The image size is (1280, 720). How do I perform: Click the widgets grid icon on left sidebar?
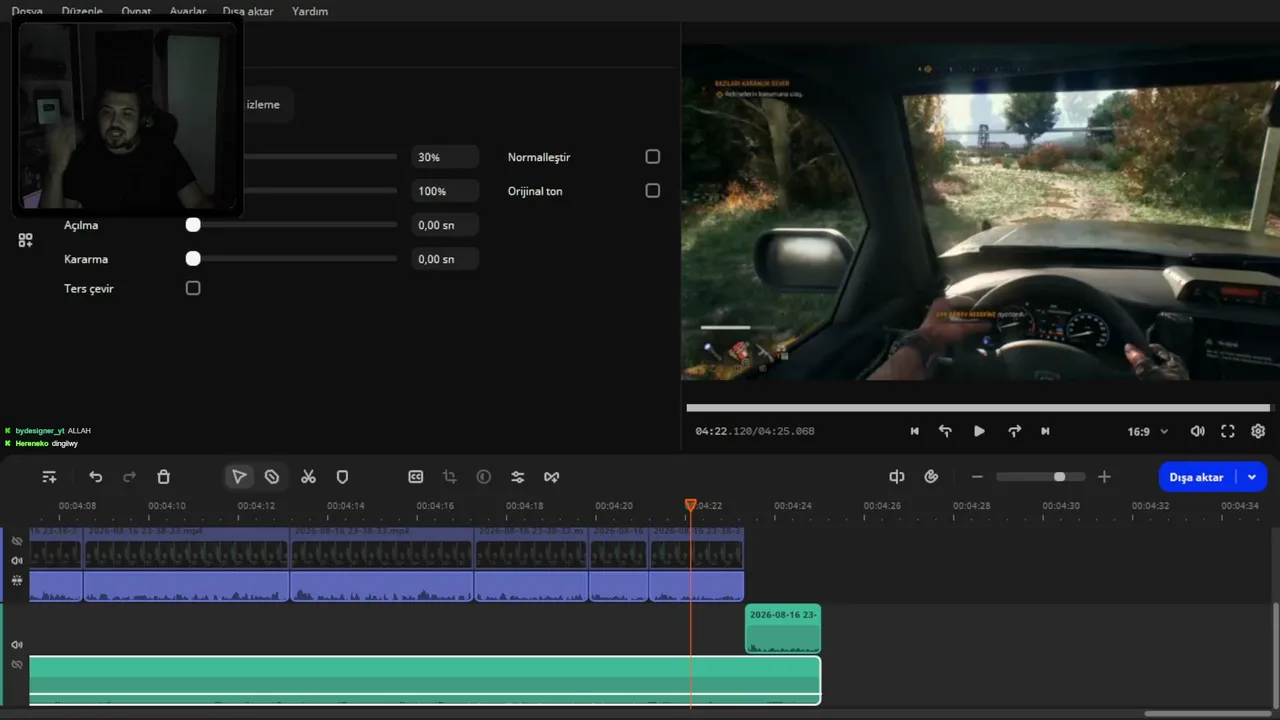pyautogui.click(x=26, y=240)
